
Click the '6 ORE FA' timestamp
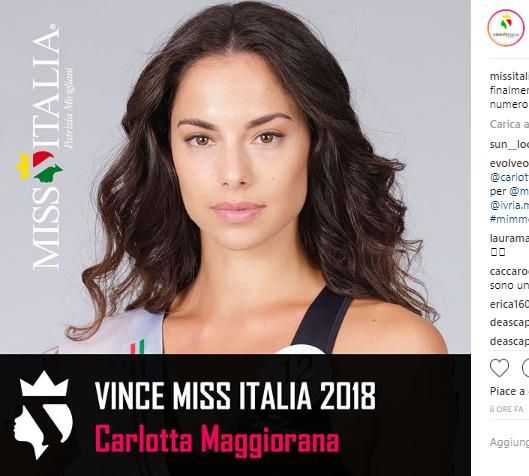(506, 410)
